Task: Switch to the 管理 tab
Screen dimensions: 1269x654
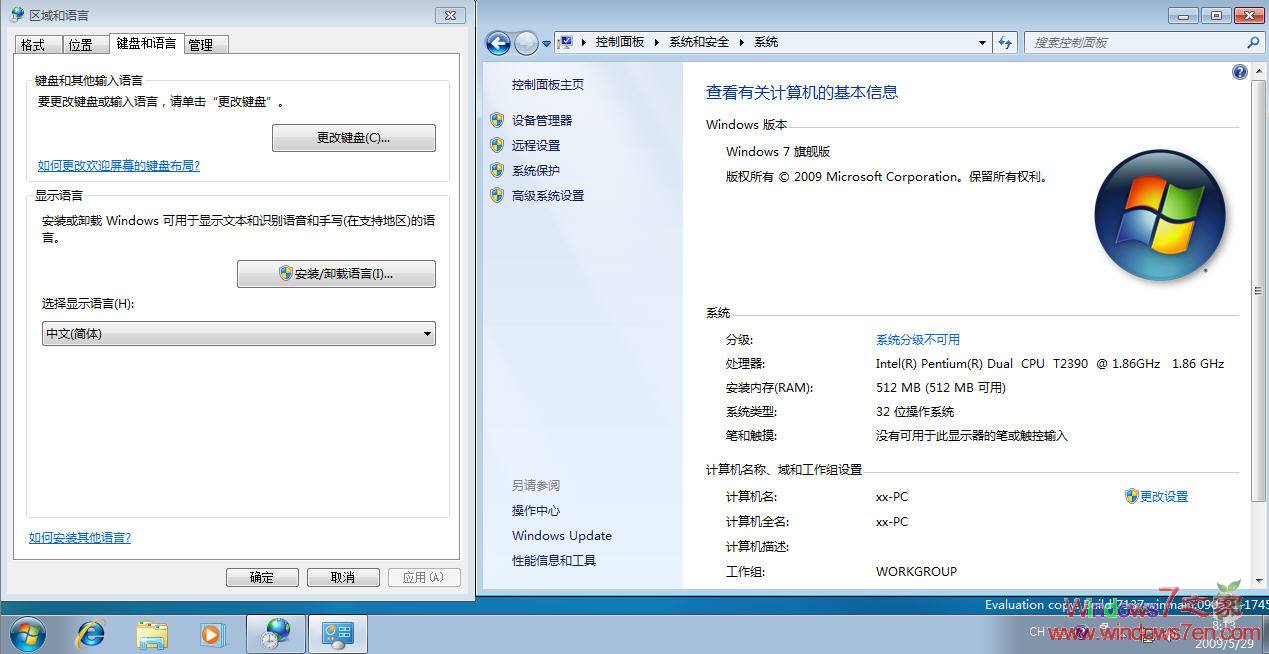Action: point(203,43)
